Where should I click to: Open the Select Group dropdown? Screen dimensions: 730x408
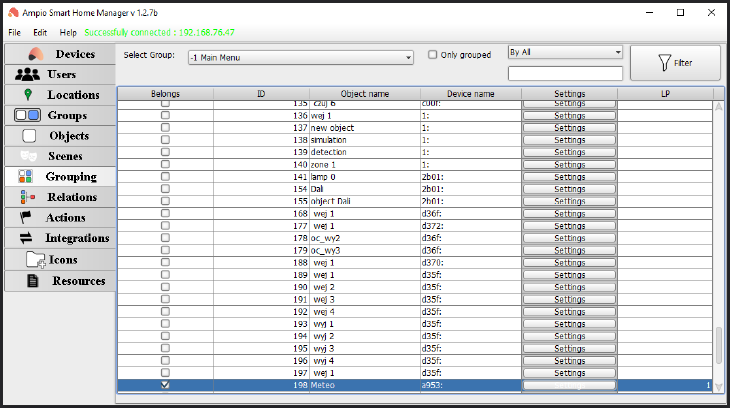click(301, 58)
